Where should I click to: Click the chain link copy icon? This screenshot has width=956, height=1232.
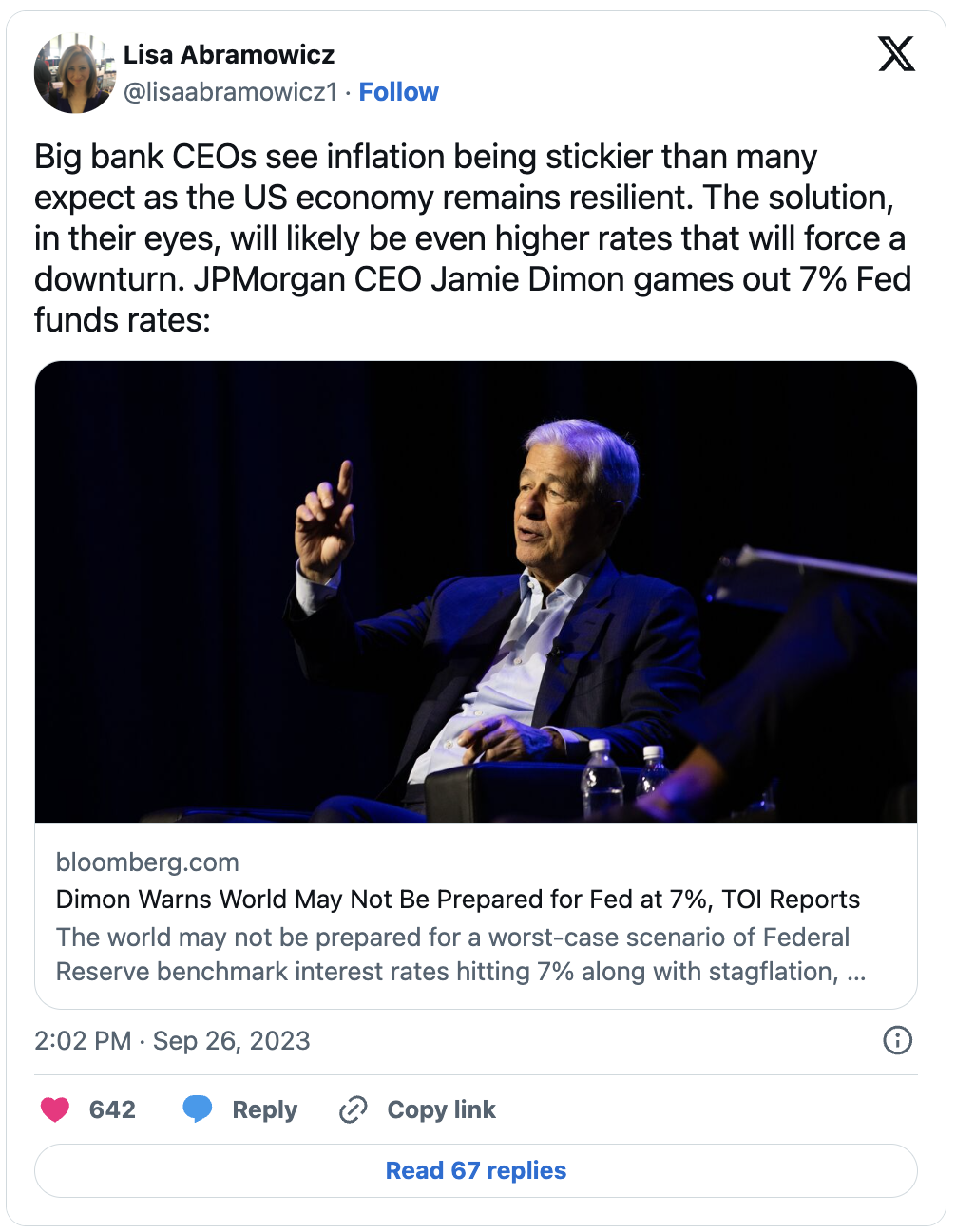click(354, 1109)
